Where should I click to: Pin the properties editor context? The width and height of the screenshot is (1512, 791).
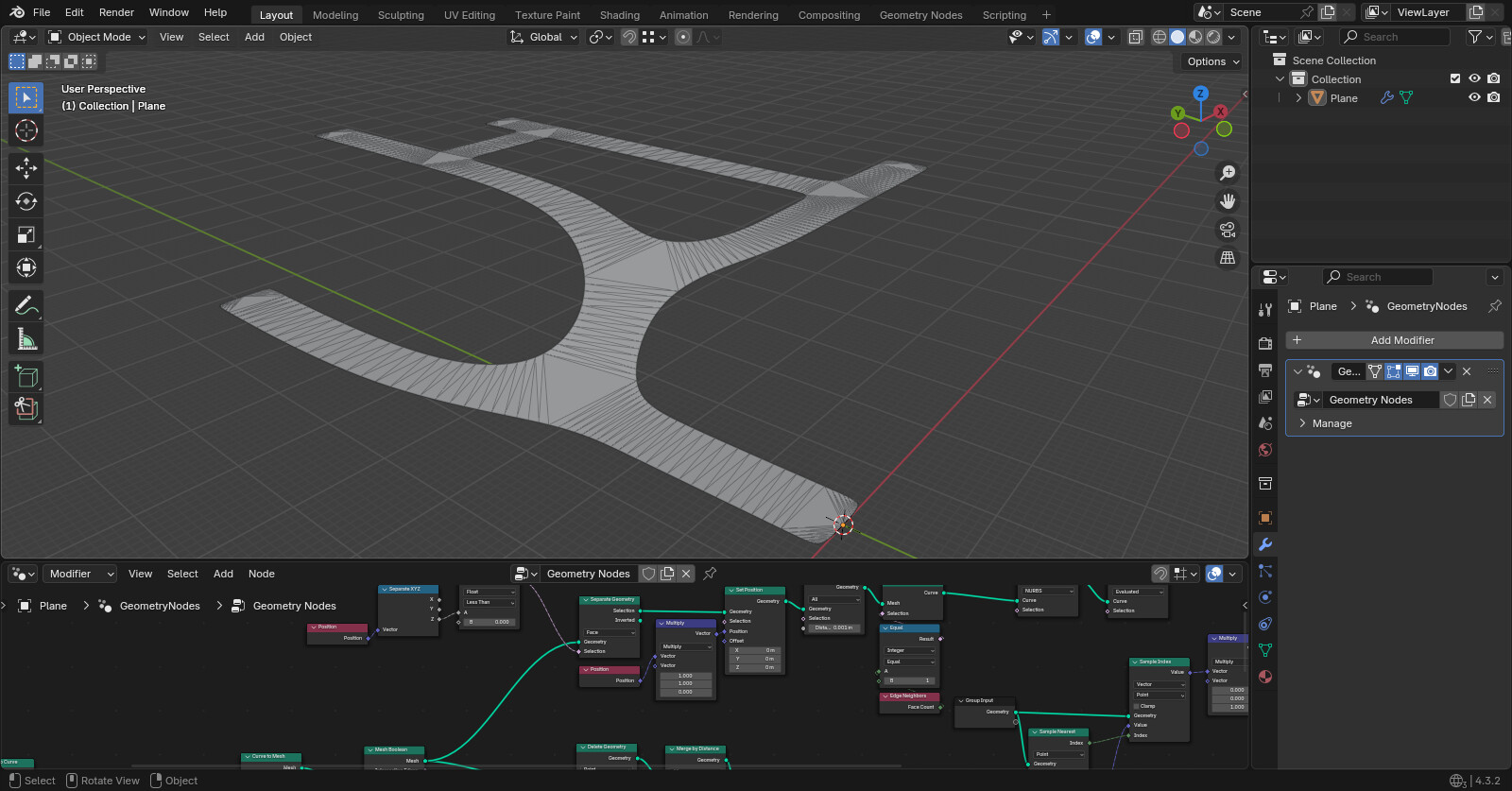pos(1495,306)
